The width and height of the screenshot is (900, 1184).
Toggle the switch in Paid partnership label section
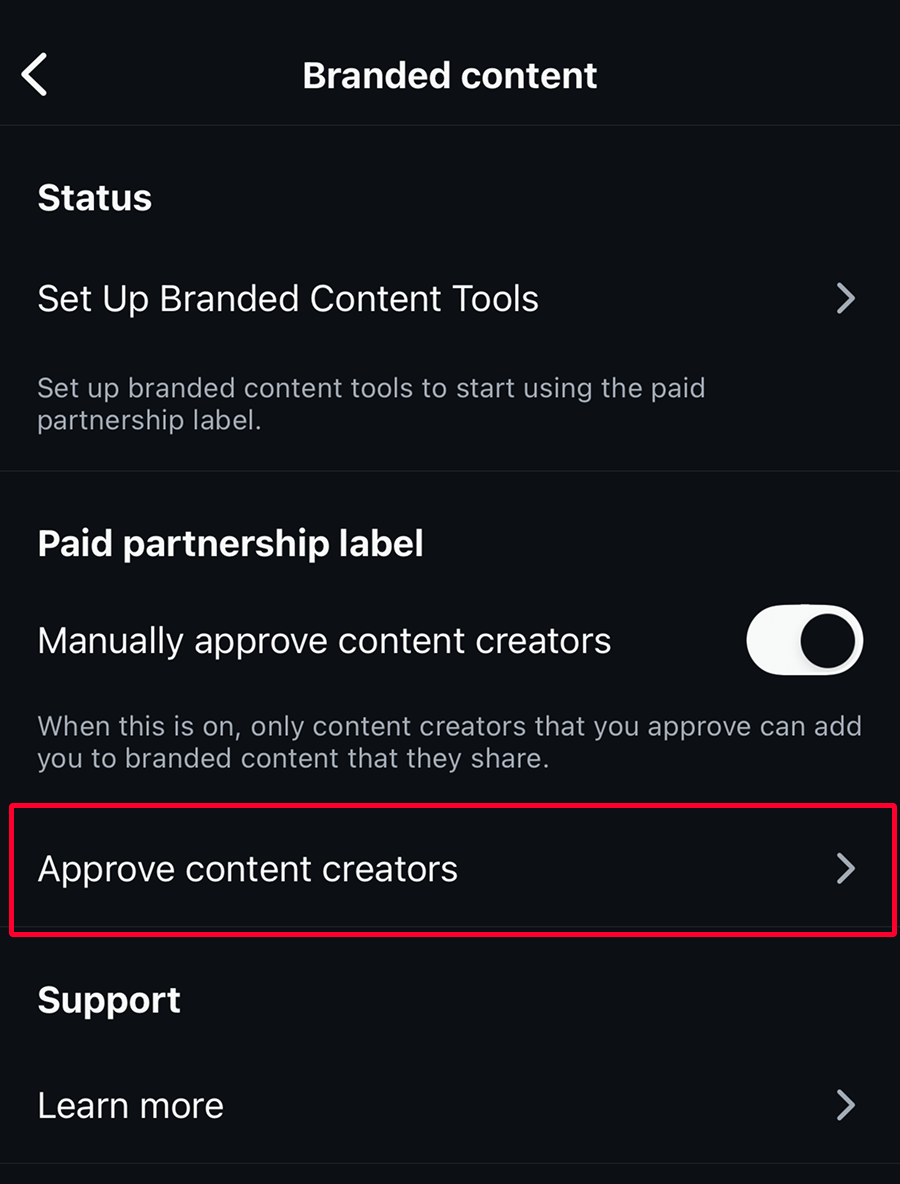click(804, 640)
